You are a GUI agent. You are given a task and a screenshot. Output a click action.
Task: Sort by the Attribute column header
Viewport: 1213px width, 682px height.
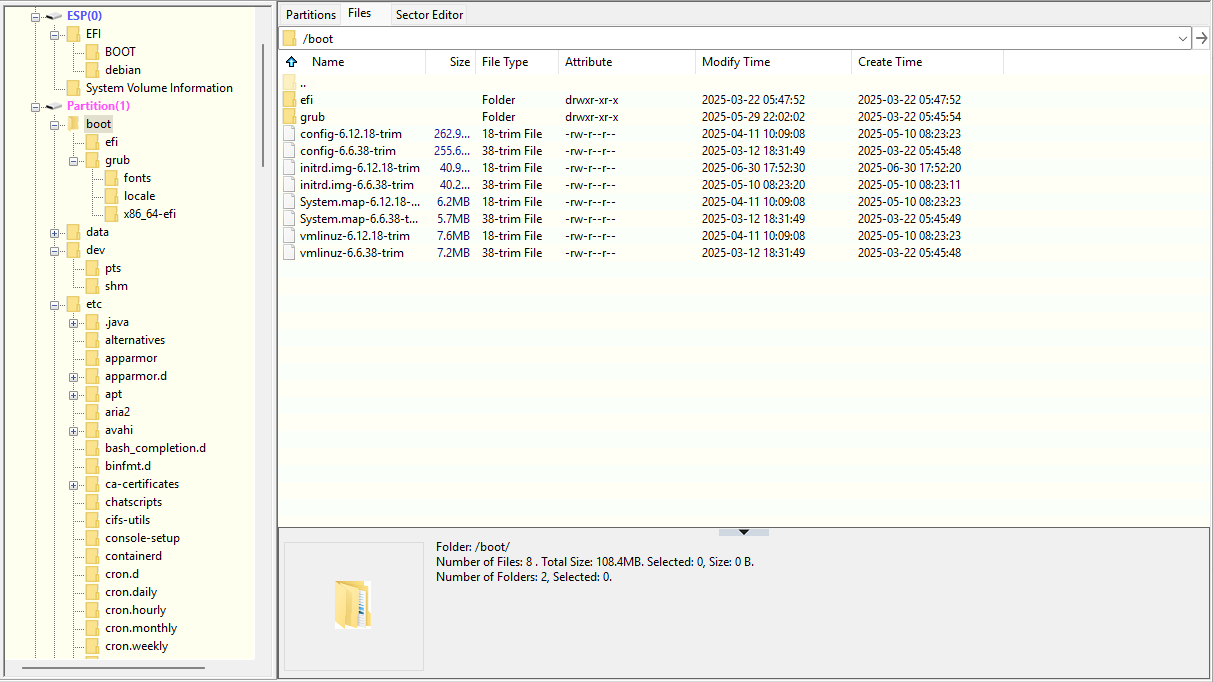tap(627, 62)
